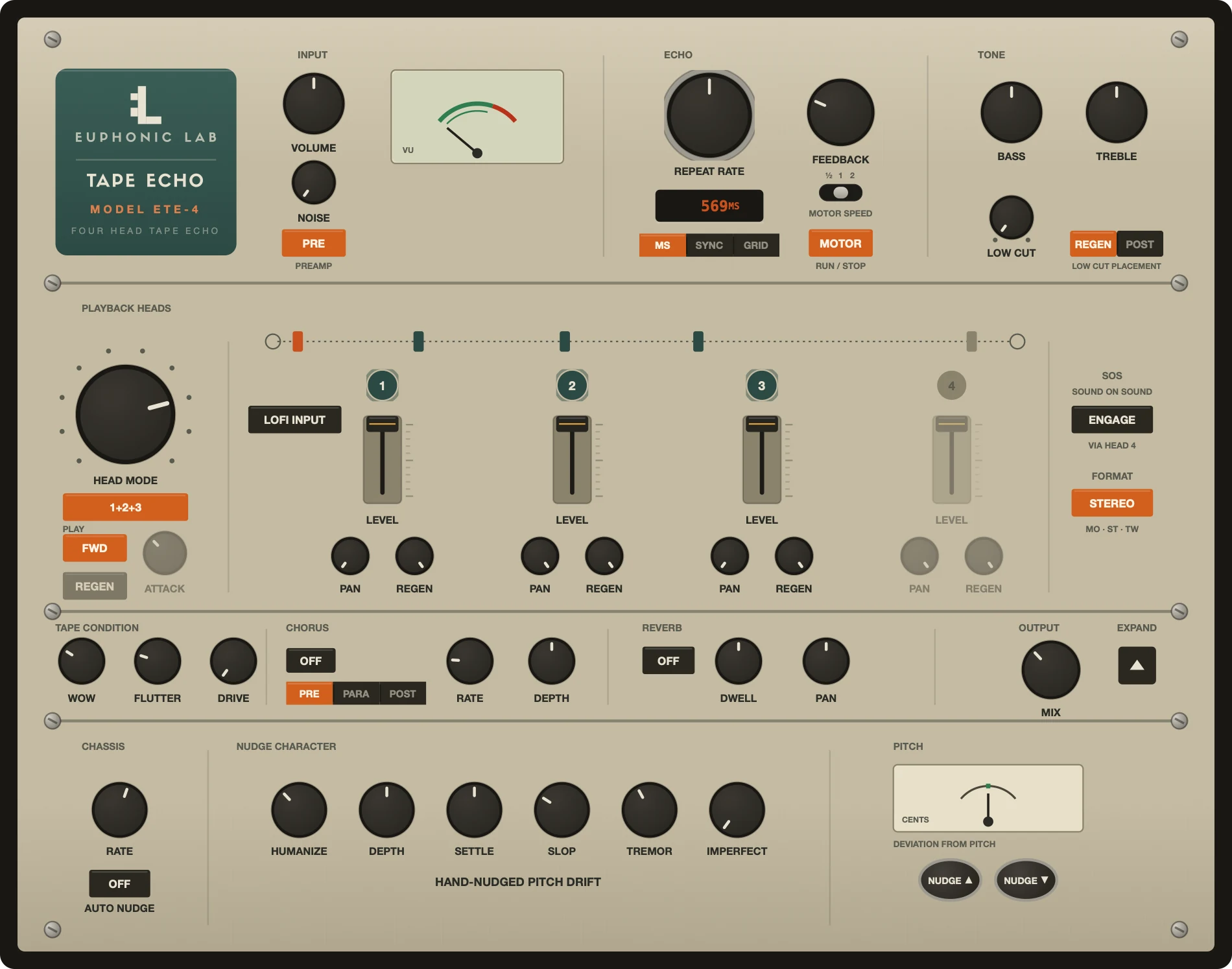Image resolution: width=1232 pixels, height=969 pixels.
Task: Click the Low Cut knob
Action: (x=1011, y=218)
